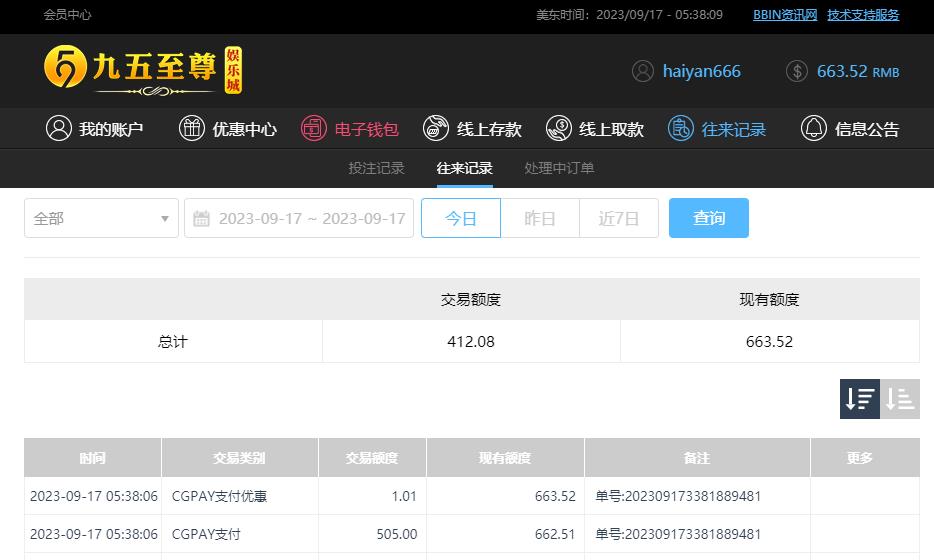The image size is (934, 560).
Task: Click the 信息公告 bell icon
Action: [814, 128]
